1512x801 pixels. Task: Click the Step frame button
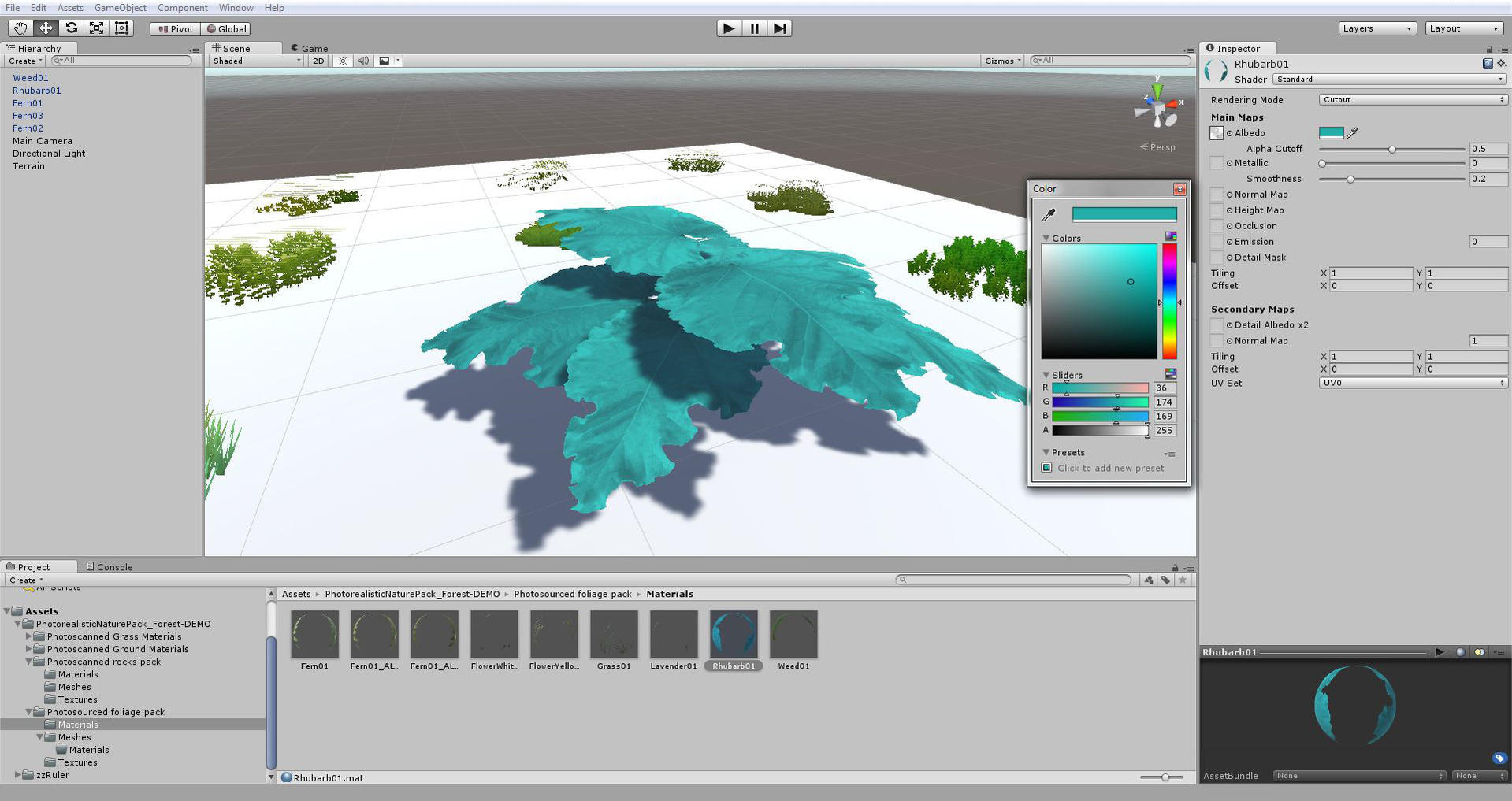click(x=779, y=28)
